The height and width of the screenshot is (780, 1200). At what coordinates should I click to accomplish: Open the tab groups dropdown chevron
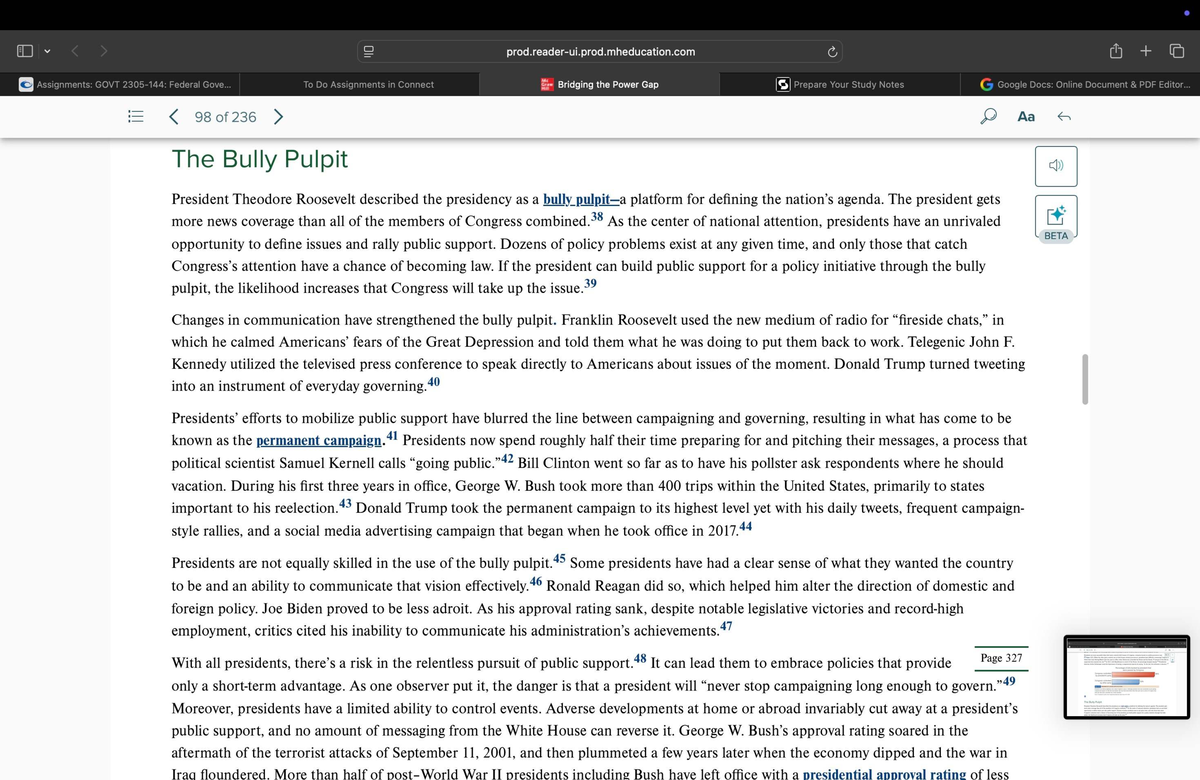(x=47, y=51)
